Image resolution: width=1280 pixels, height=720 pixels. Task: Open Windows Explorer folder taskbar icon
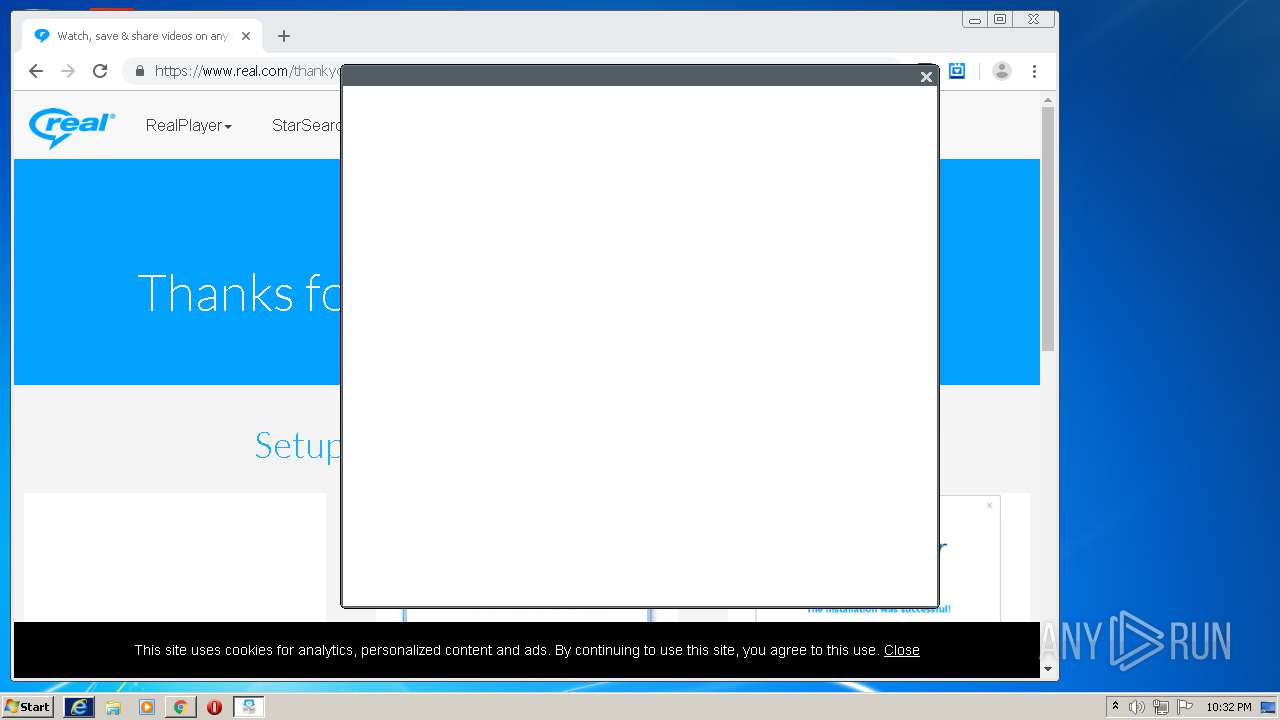113,707
